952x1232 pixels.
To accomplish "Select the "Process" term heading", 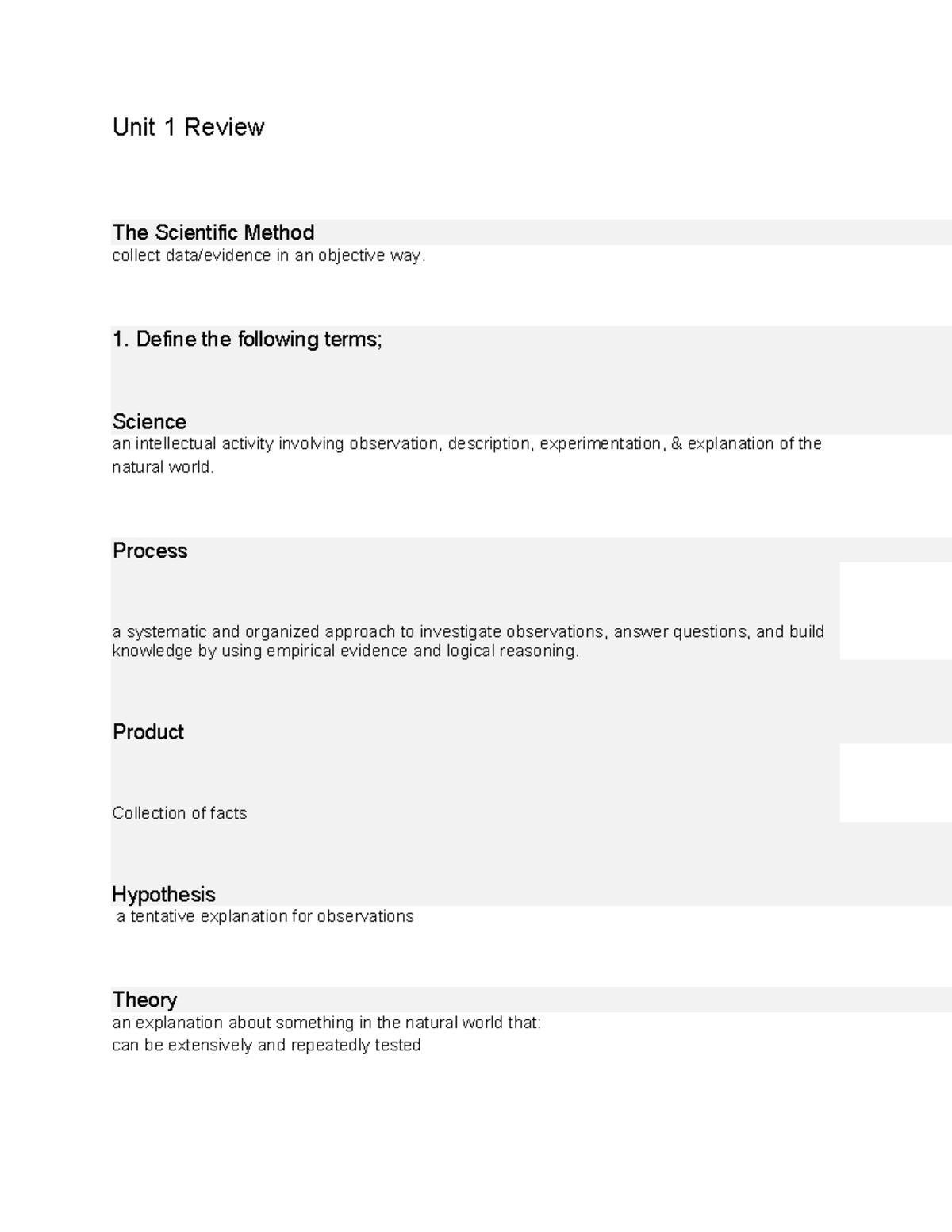I will [150, 551].
